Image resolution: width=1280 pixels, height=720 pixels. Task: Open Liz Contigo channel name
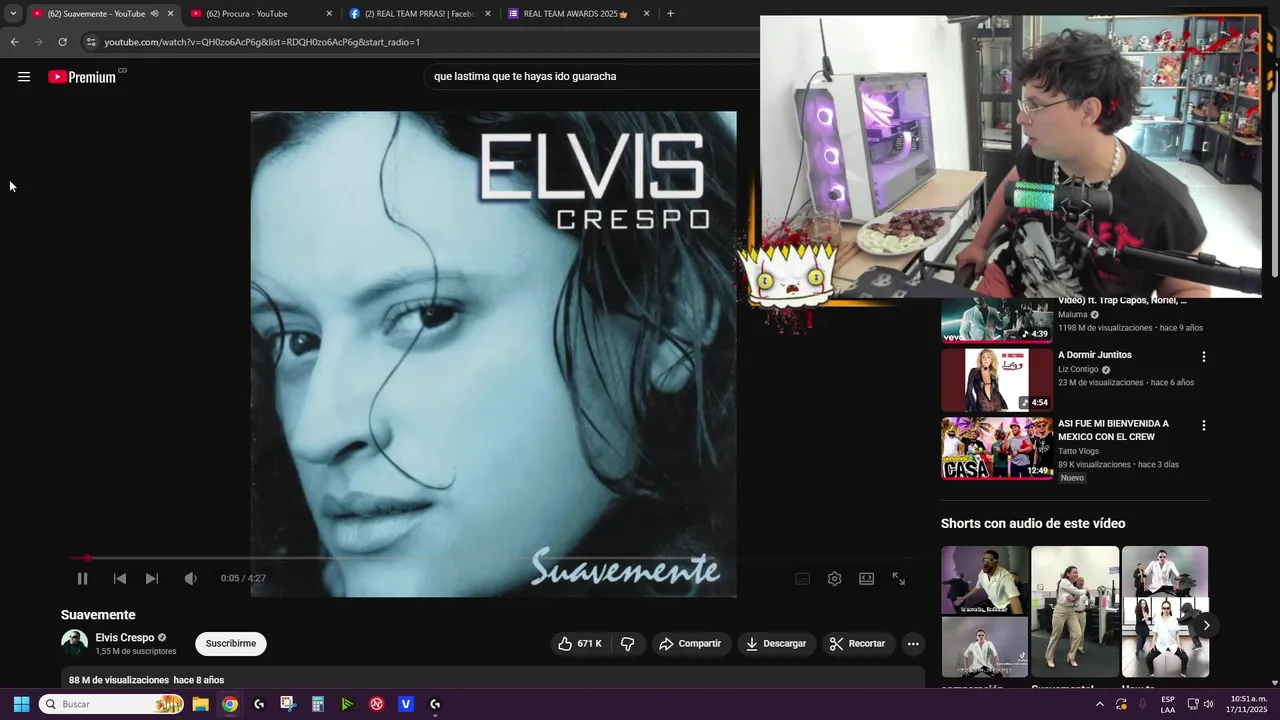(1078, 369)
